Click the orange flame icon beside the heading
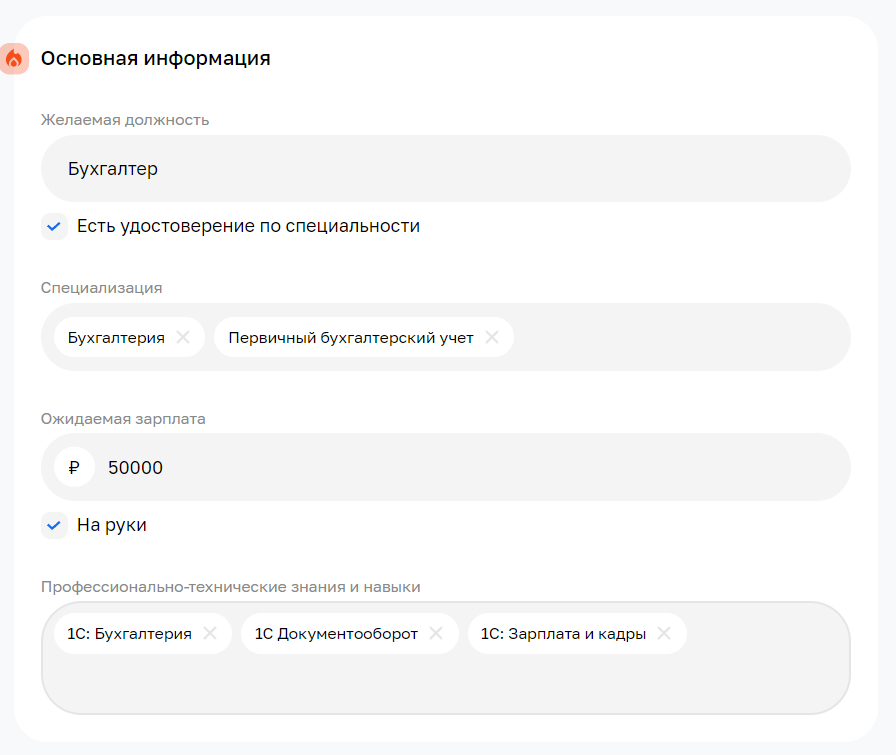Image resolution: width=896 pixels, height=755 pixels. 14,59
